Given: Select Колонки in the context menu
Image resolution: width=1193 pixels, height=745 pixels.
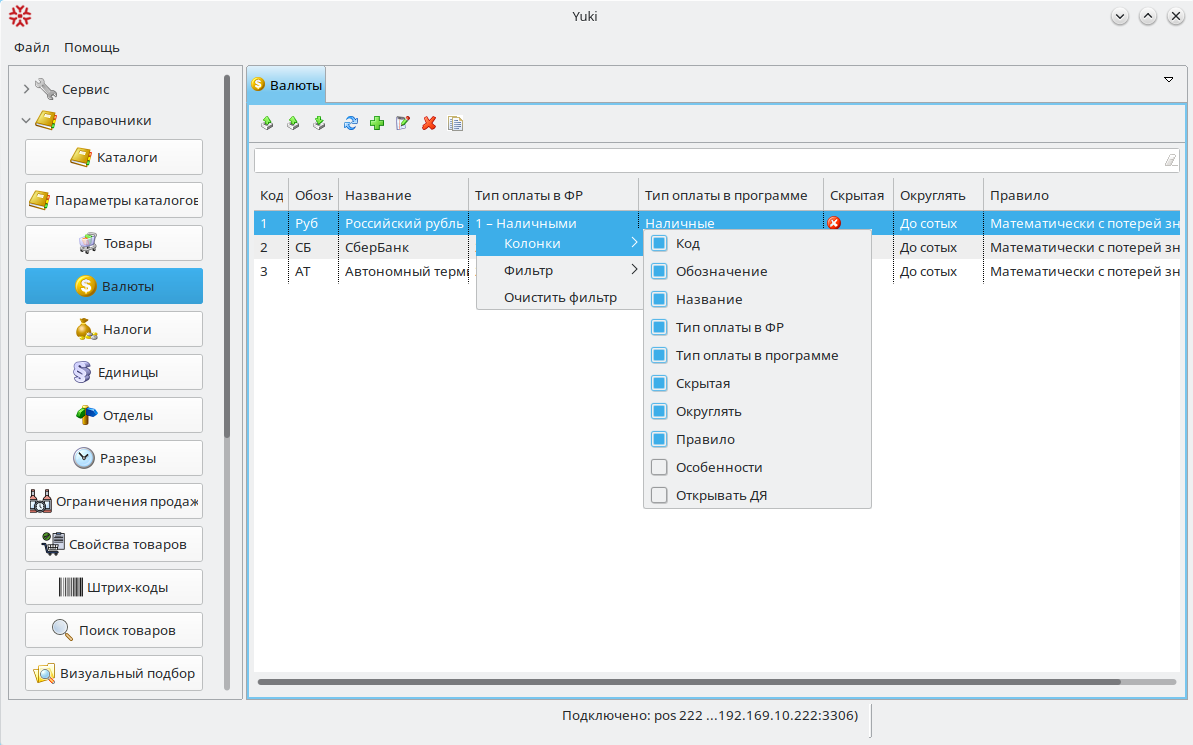Looking at the screenshot, I should (559, 244).
